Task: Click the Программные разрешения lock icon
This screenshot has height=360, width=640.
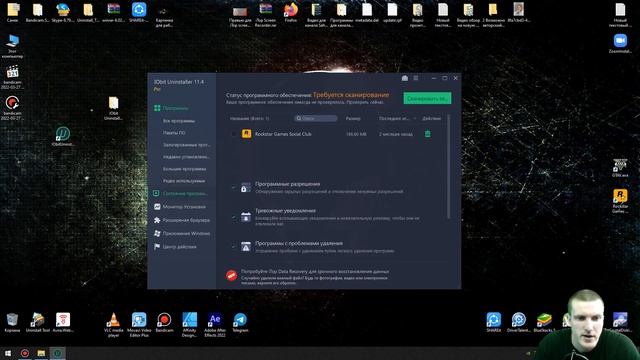Action: coord(246,187)
